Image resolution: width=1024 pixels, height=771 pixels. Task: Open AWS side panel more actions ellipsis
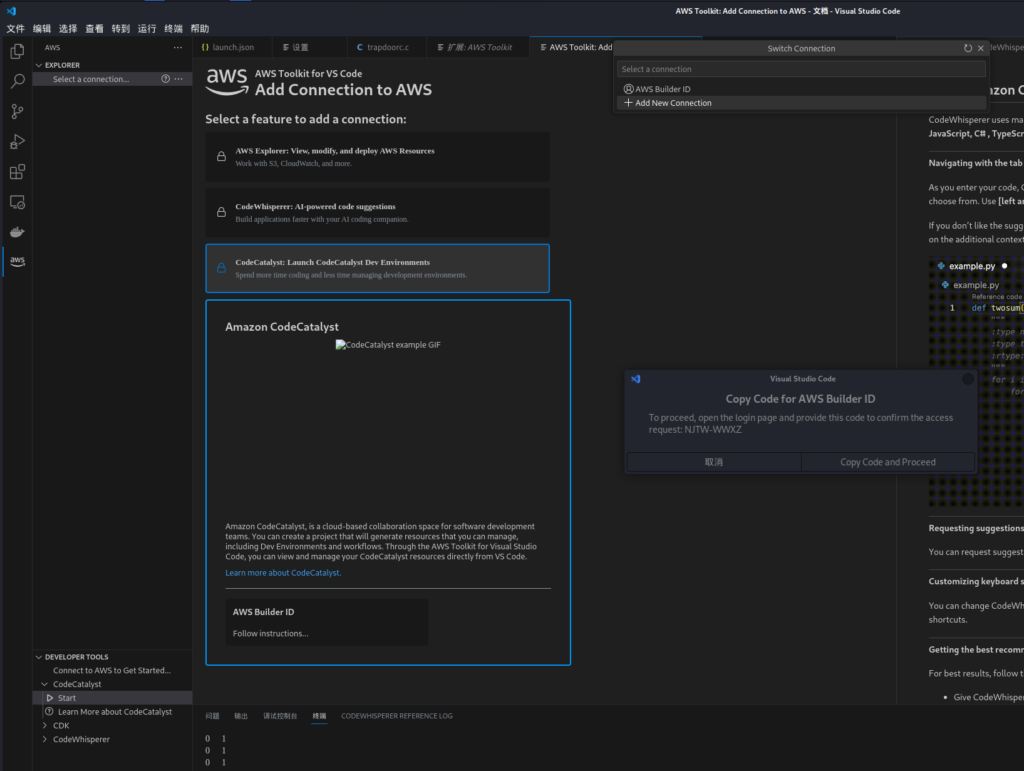click(178, 48)
